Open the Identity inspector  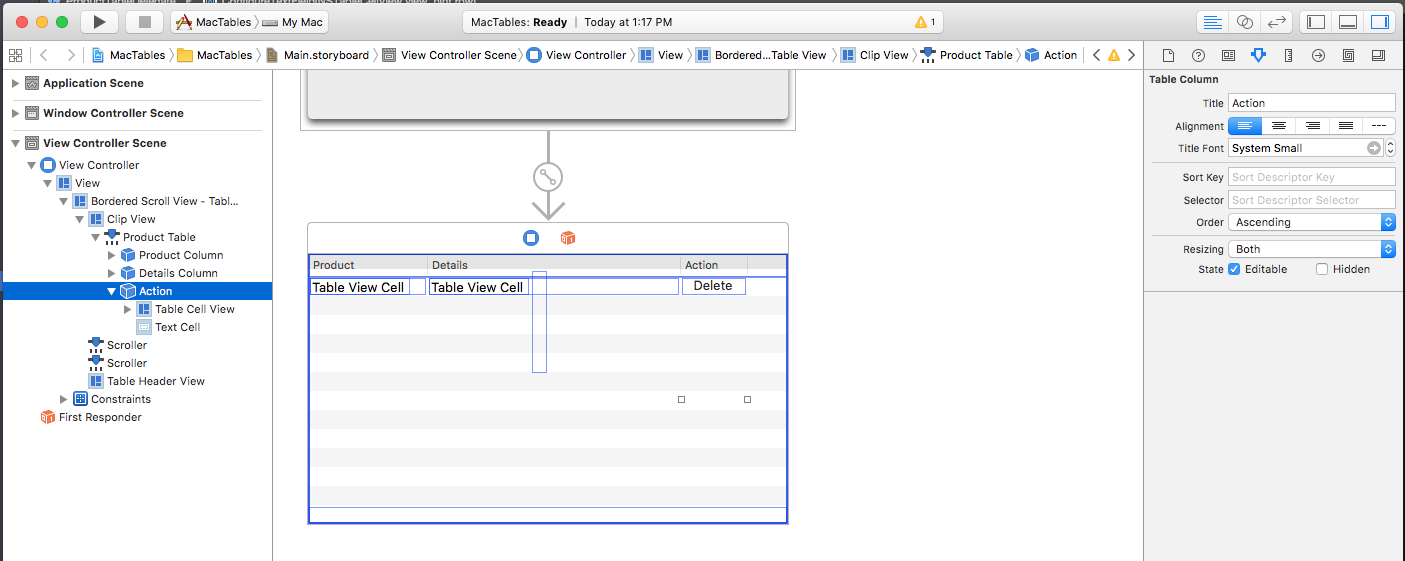point(1228,55)
